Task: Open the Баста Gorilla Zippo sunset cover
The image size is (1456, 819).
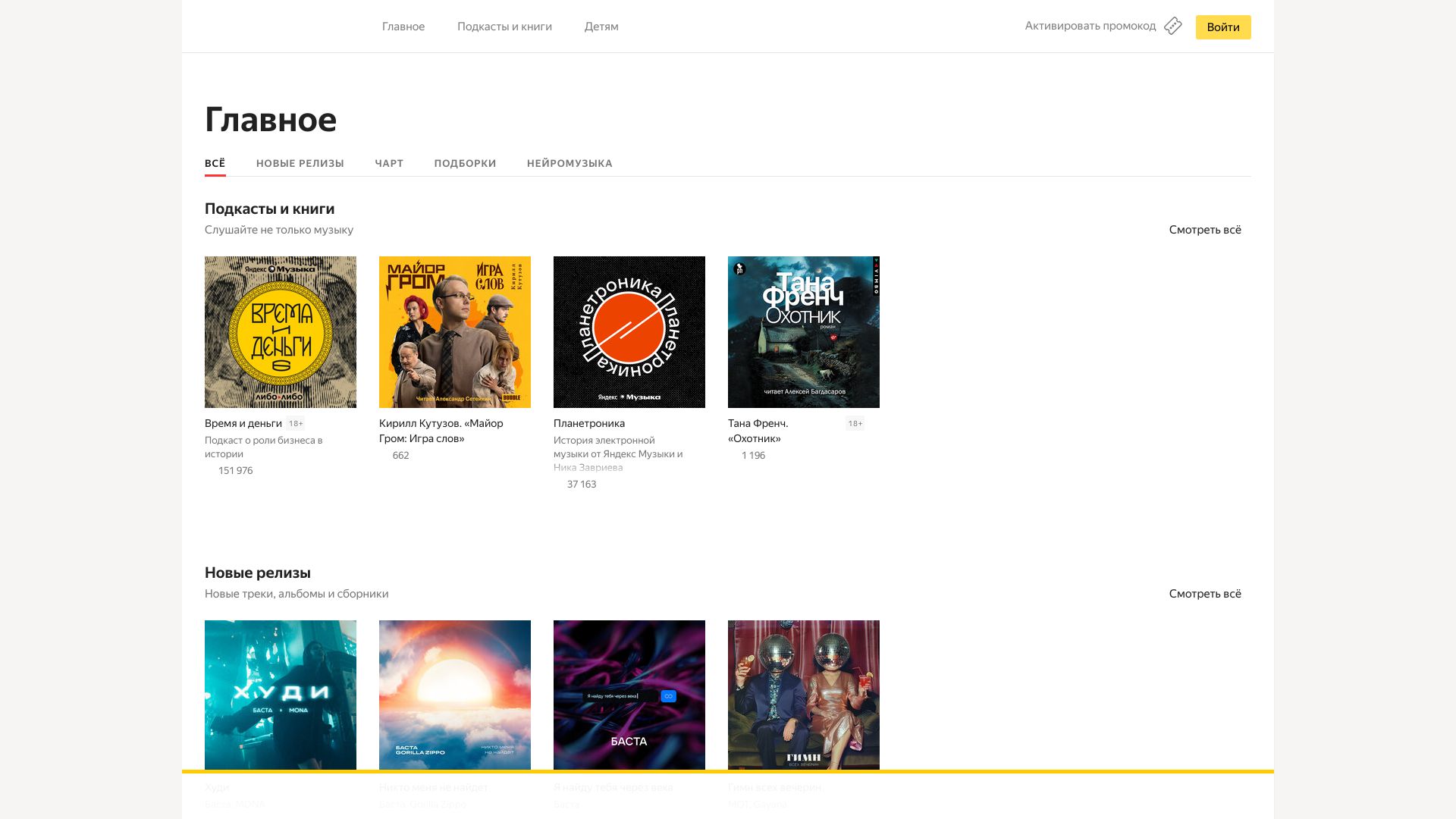Action: click(x=455, y=695)
